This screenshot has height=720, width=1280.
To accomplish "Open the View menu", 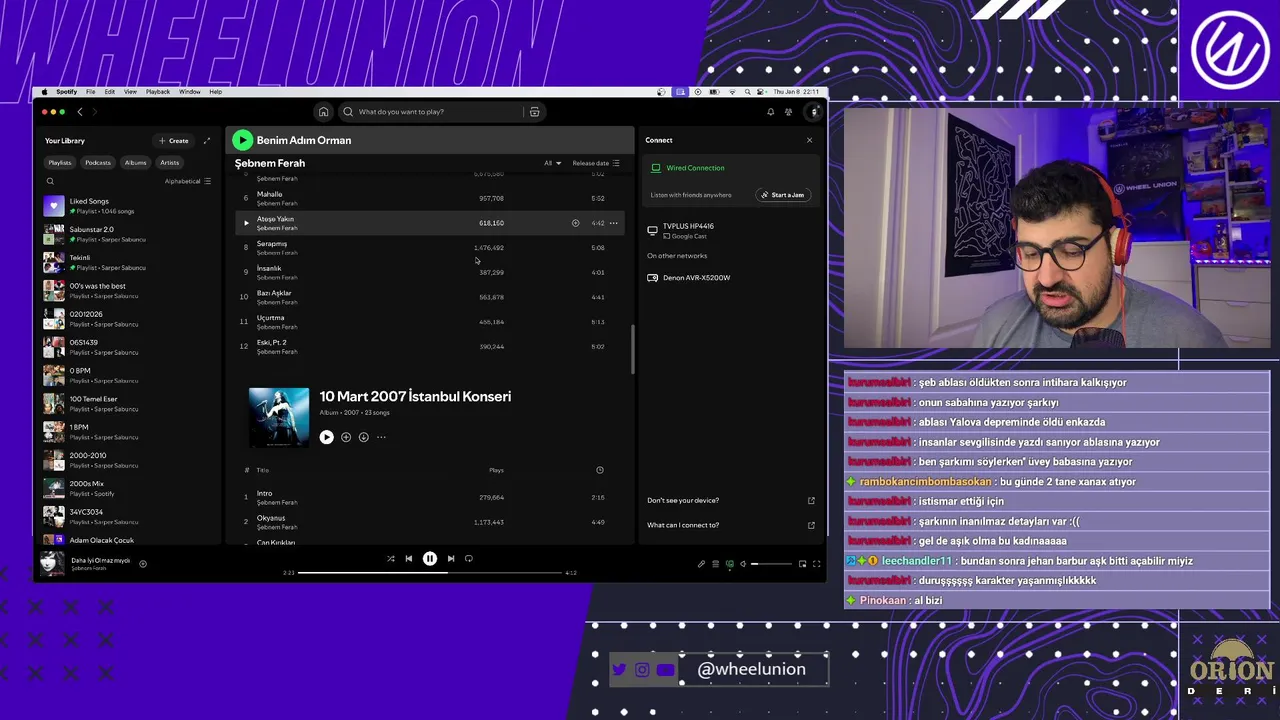I will coord(130,92).
